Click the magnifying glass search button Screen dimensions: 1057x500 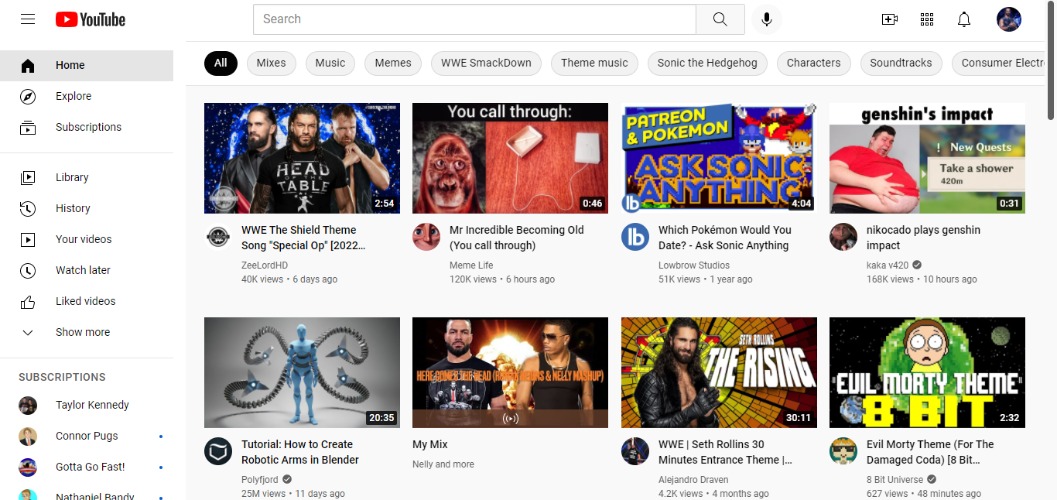point(720,19)
